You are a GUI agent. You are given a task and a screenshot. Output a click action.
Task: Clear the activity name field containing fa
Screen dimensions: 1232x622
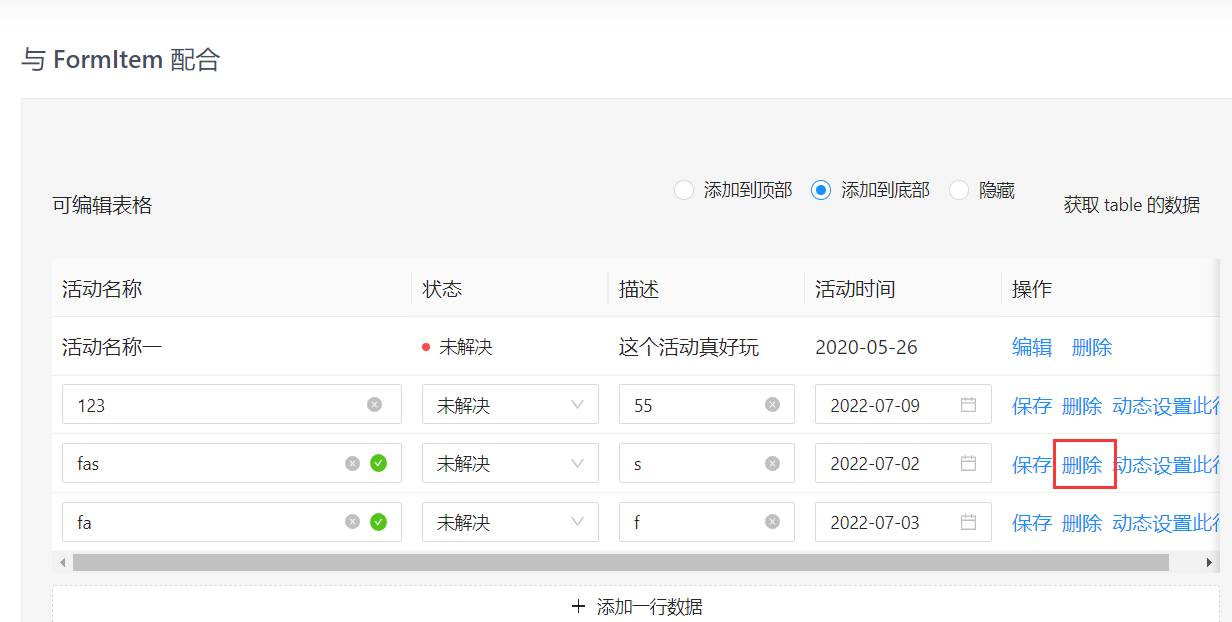click(x=352, y=521)
